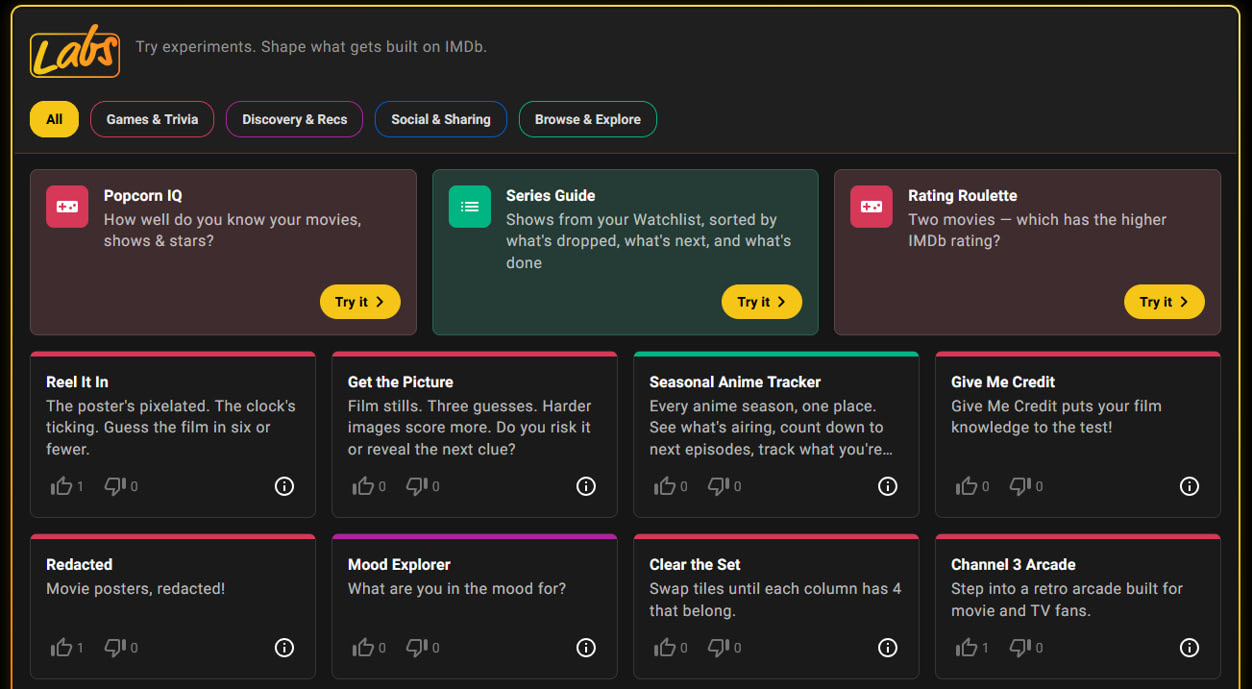Try Rating Roulette

(x=1164, y=302)
